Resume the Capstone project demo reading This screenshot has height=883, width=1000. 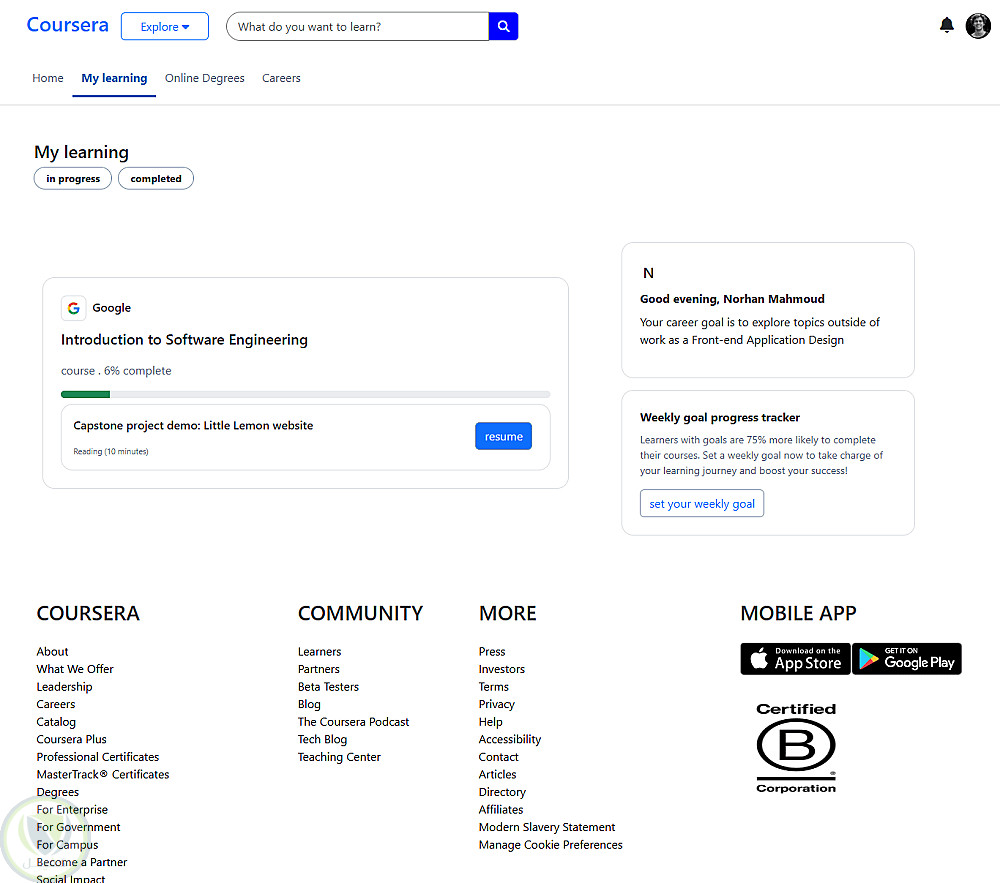point(503,436)
